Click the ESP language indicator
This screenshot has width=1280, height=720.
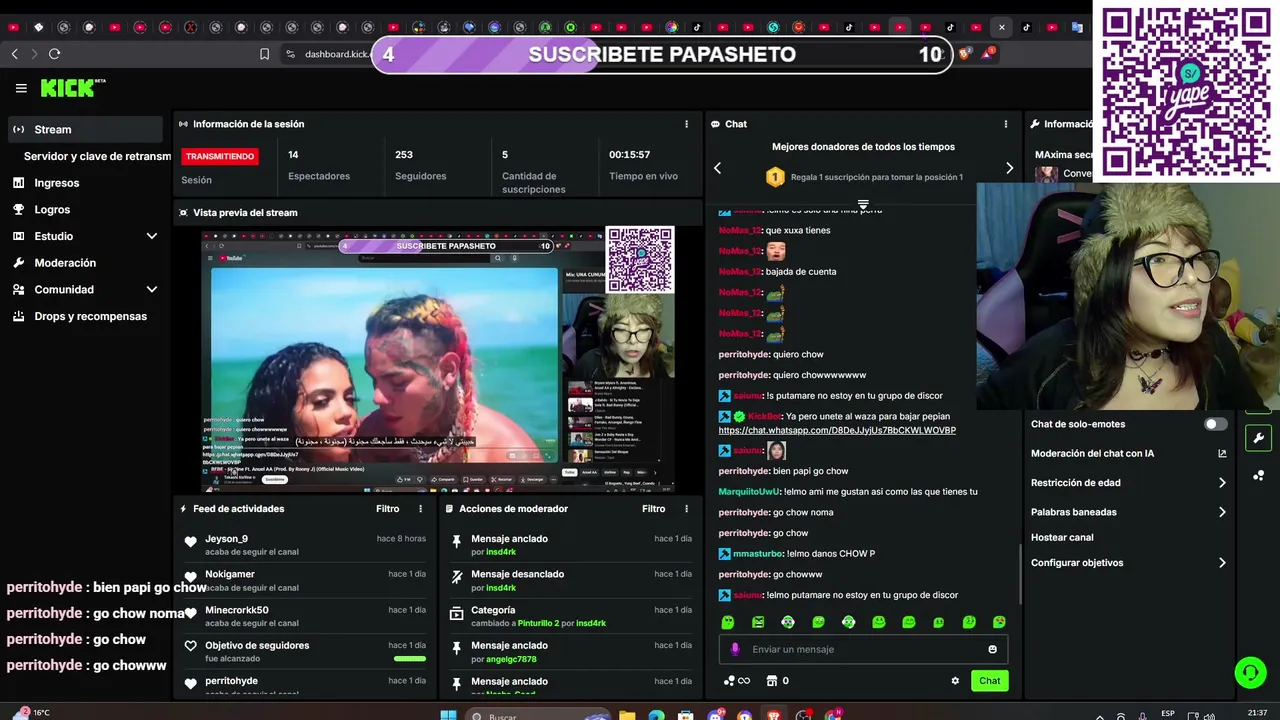pos(1168,713)
